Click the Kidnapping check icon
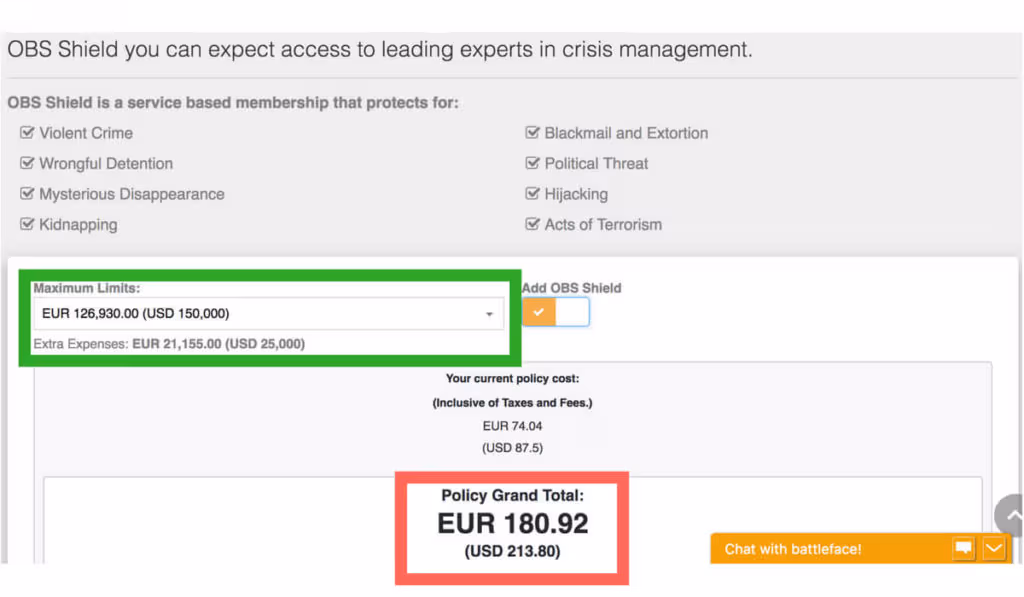Viewport: 1024px width, 597px height. 27,224
